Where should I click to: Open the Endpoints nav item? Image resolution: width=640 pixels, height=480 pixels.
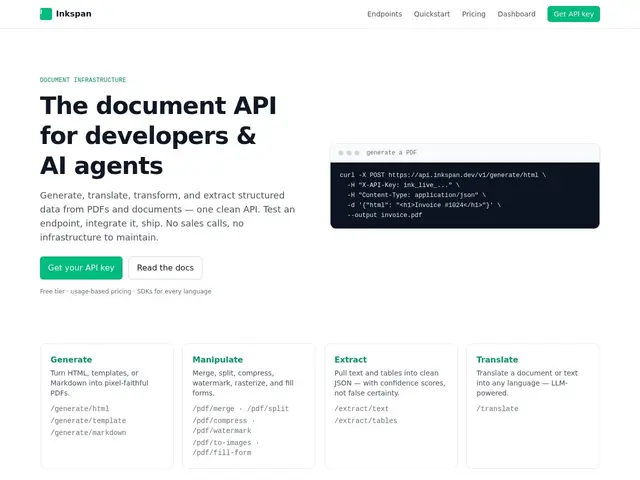tap(384, 14)
